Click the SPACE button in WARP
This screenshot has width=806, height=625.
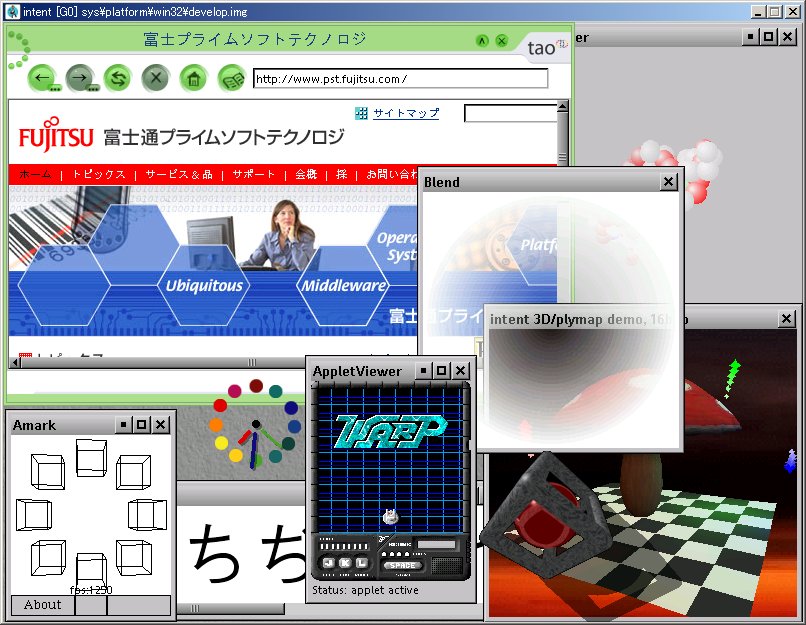402,565
